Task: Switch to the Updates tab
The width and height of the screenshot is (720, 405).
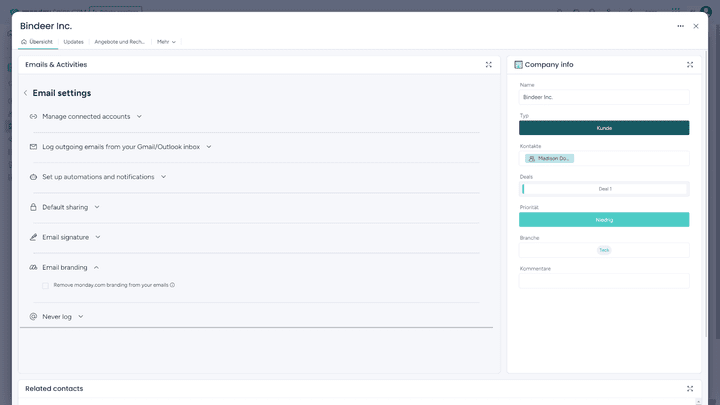Action: click(x=73, y=42)
